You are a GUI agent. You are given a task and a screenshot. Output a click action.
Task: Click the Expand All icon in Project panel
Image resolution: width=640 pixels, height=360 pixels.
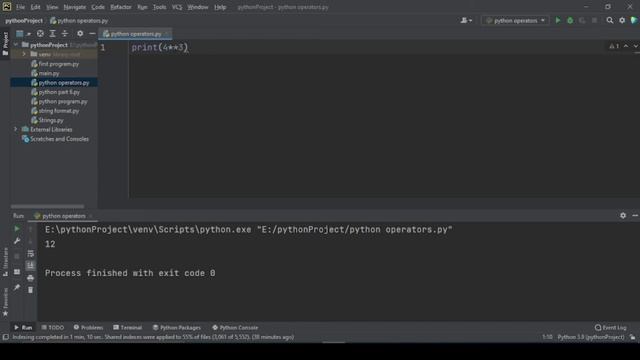click(x=52, y=33)
